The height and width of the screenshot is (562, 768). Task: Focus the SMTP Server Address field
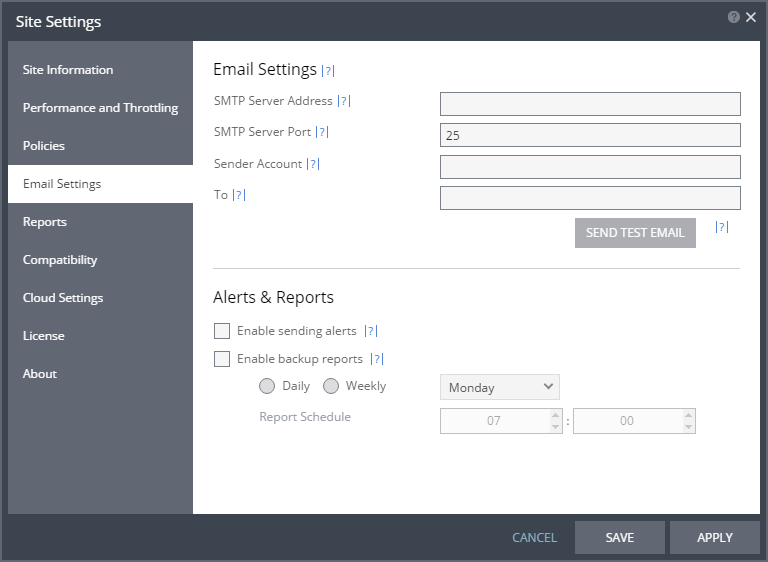click(590, 104)
